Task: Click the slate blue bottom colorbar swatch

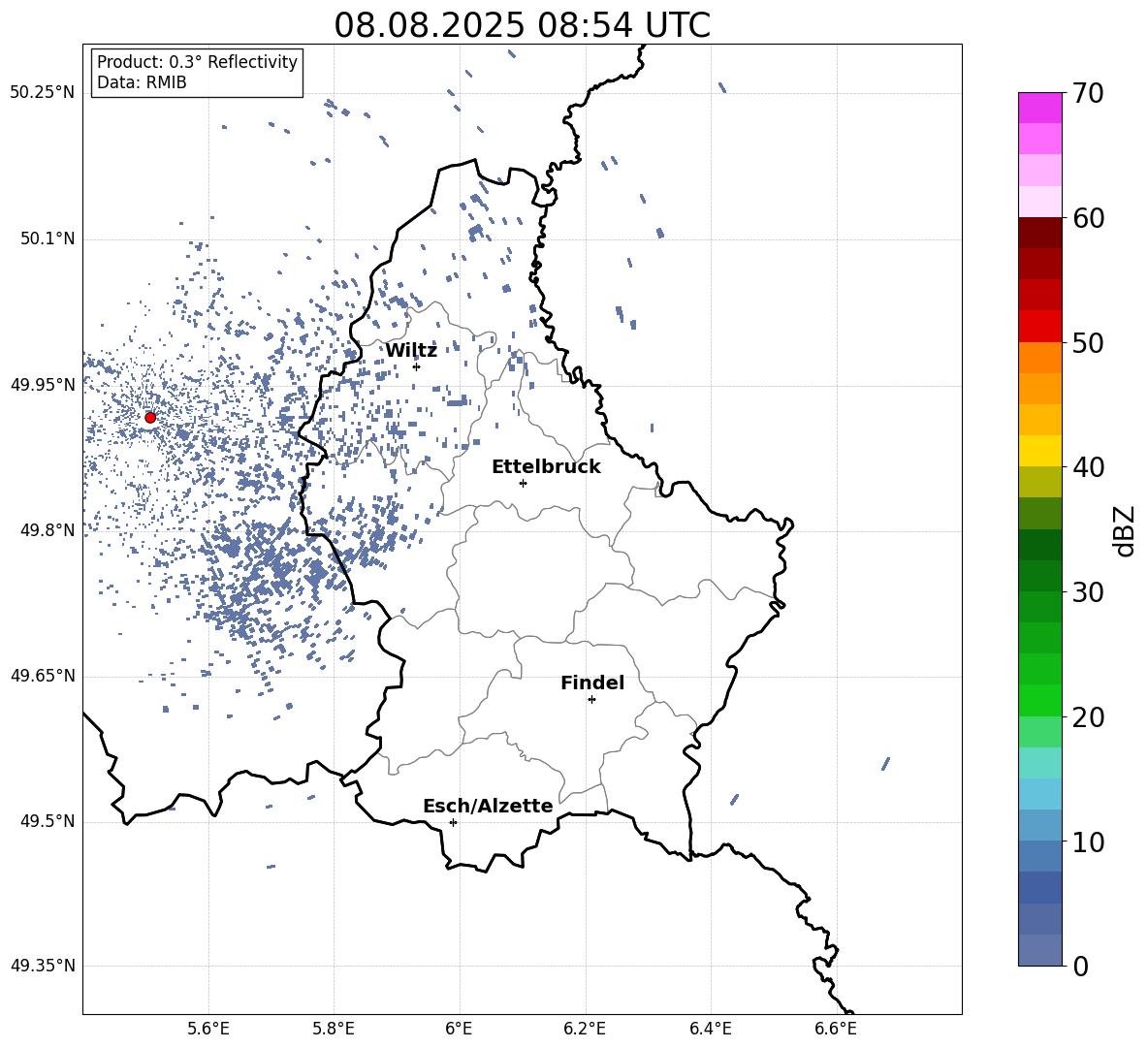Action: 1039,950
